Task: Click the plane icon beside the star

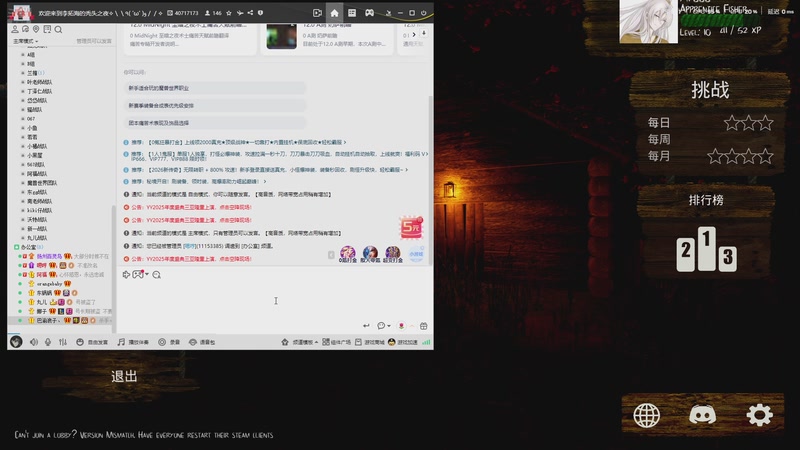Action: pos(240,13)
